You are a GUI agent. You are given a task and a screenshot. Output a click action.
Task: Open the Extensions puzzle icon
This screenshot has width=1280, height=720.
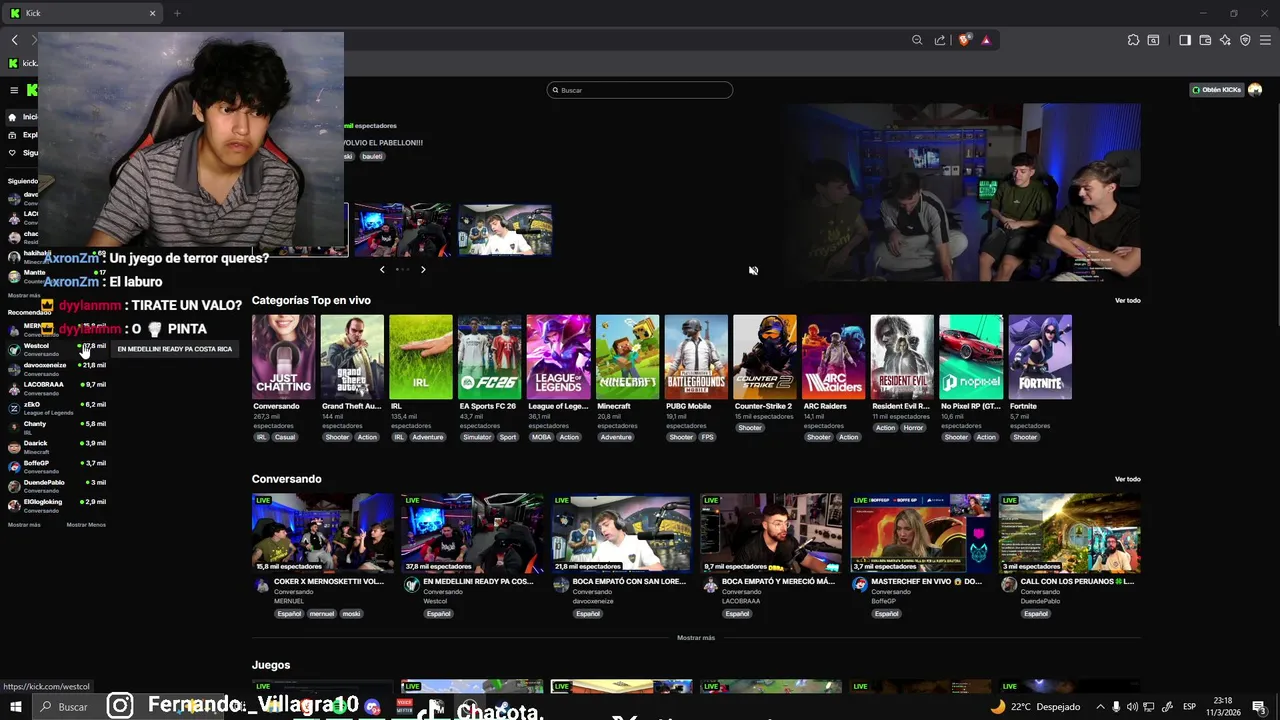pyautogui.click(x=1133, y=40)
